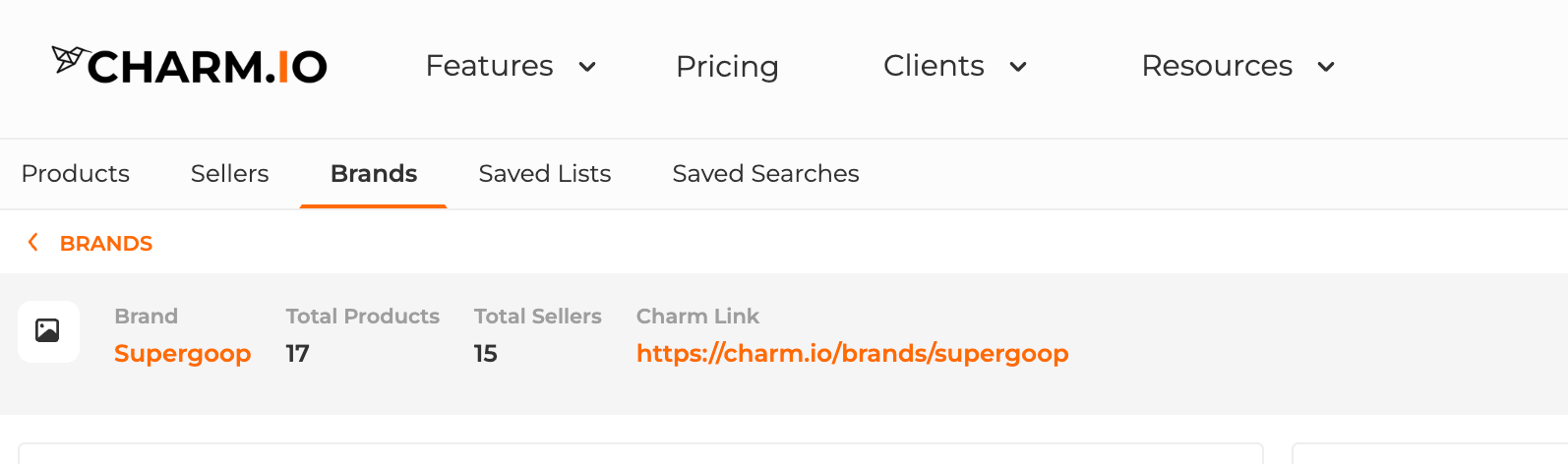
Task: Go to the Saved Lists tab
Action: coord(545,174)
